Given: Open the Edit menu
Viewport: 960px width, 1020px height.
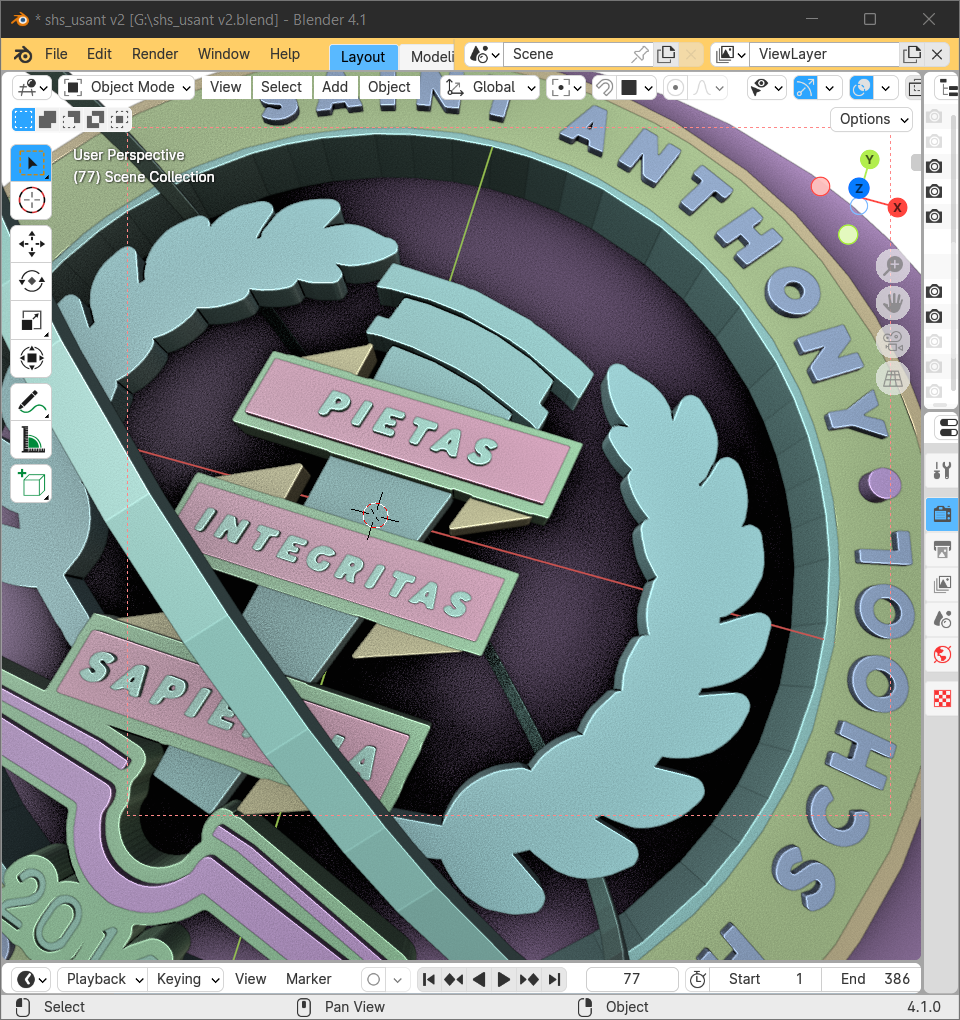Looking at the screenshot, I should tap(99, 54).
